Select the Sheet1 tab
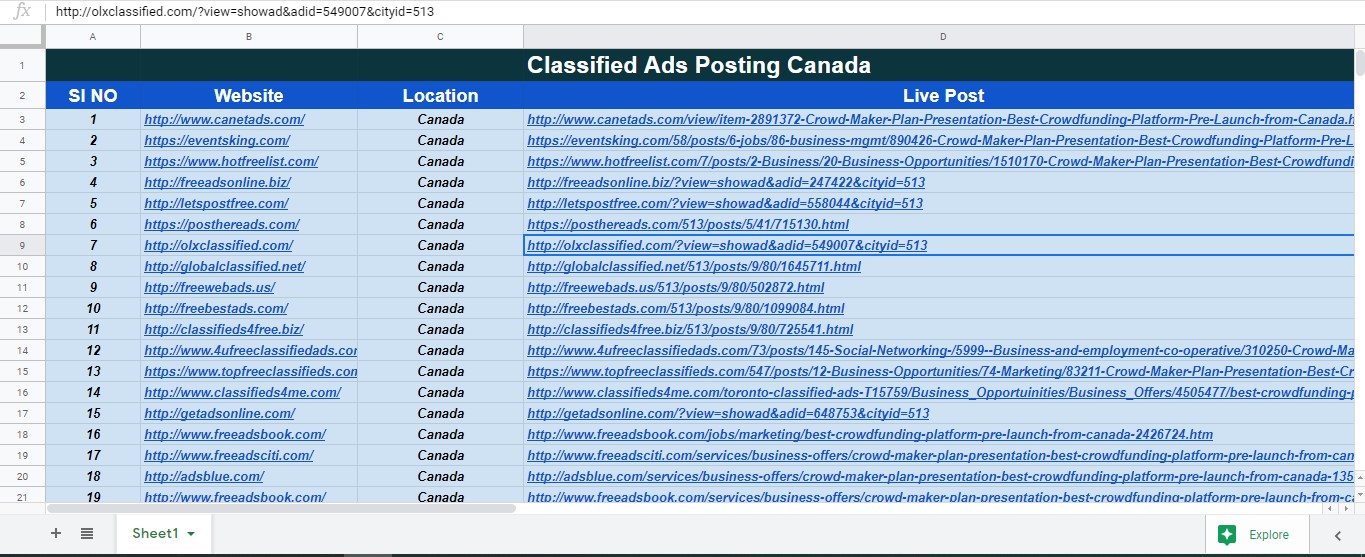The width and height of the screenshot is (1365, 557). (x=154, y=534)
